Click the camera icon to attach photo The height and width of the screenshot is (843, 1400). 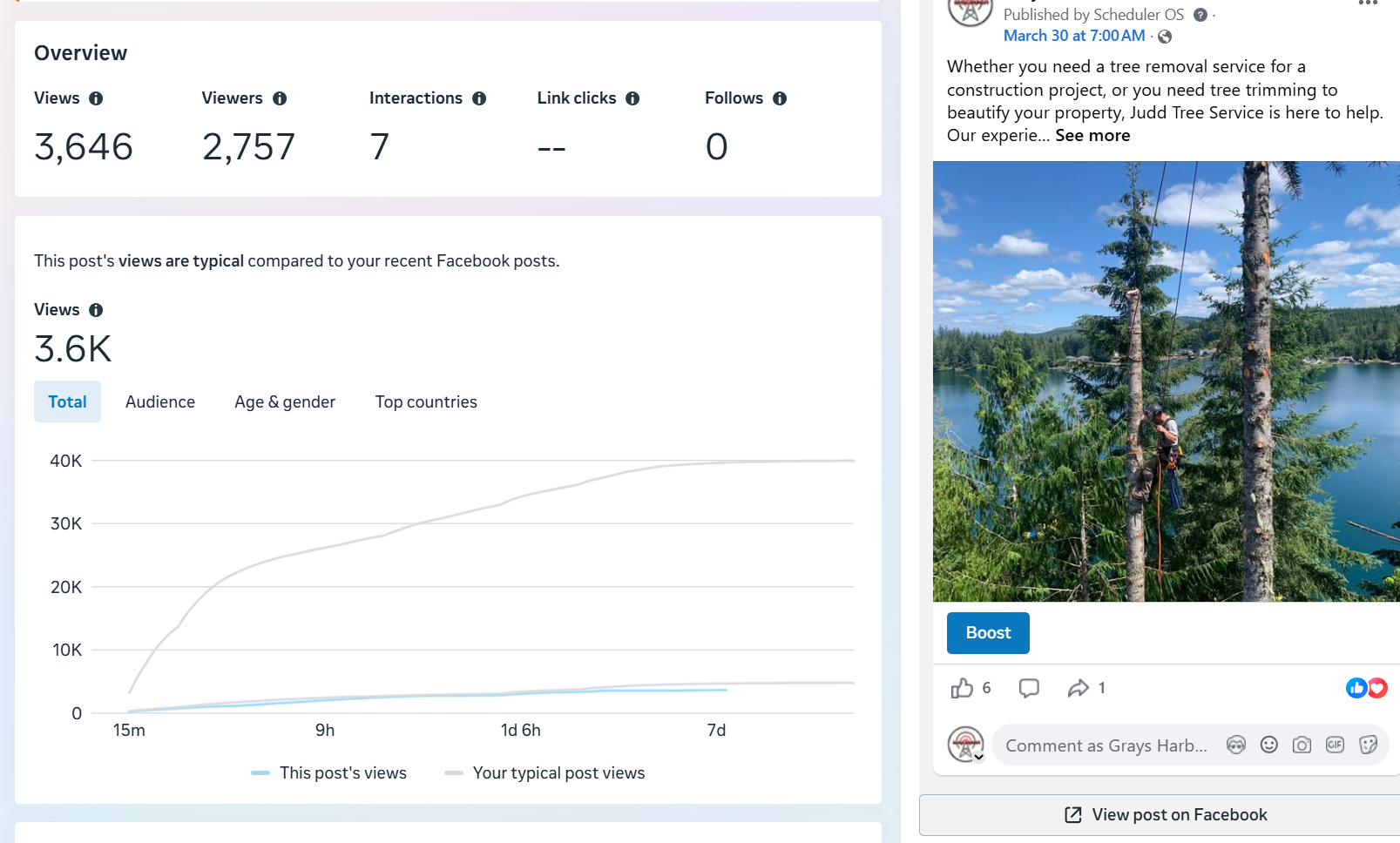[x=1302, y=745]
